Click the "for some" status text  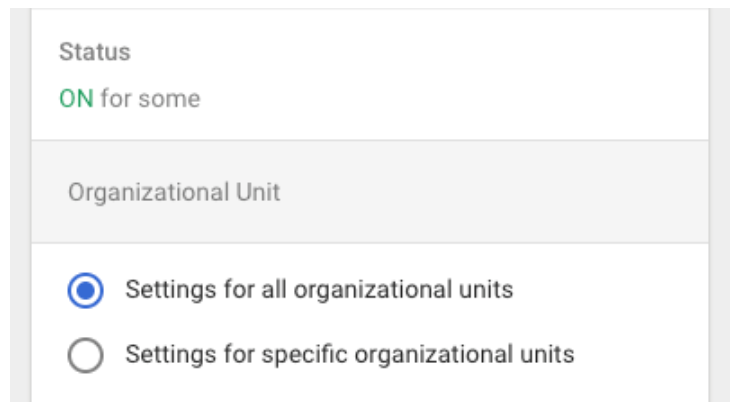150,99
